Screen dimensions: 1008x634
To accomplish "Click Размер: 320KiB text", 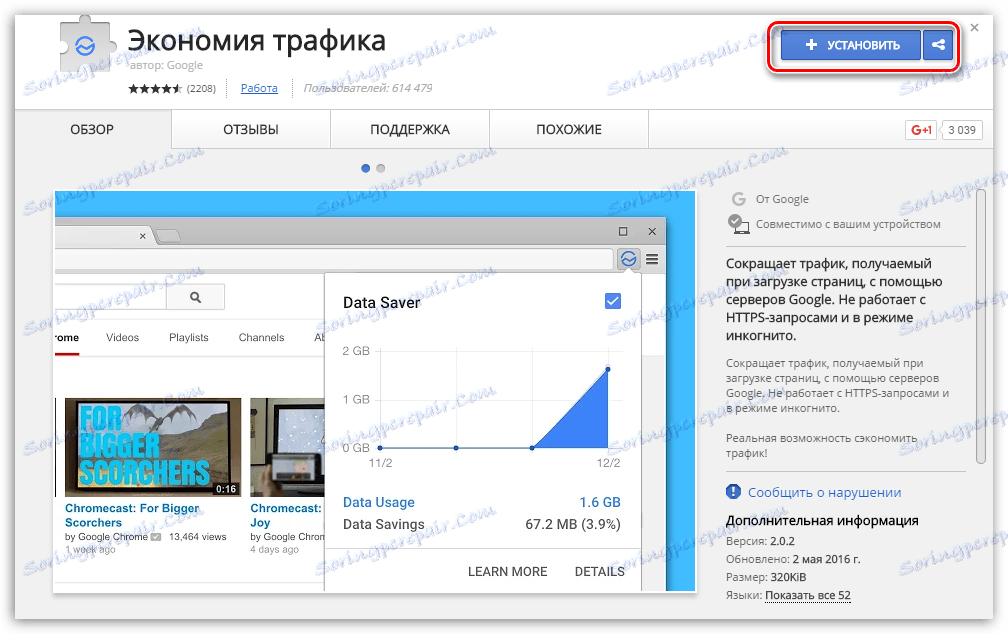I will click(x=766, y=577).
